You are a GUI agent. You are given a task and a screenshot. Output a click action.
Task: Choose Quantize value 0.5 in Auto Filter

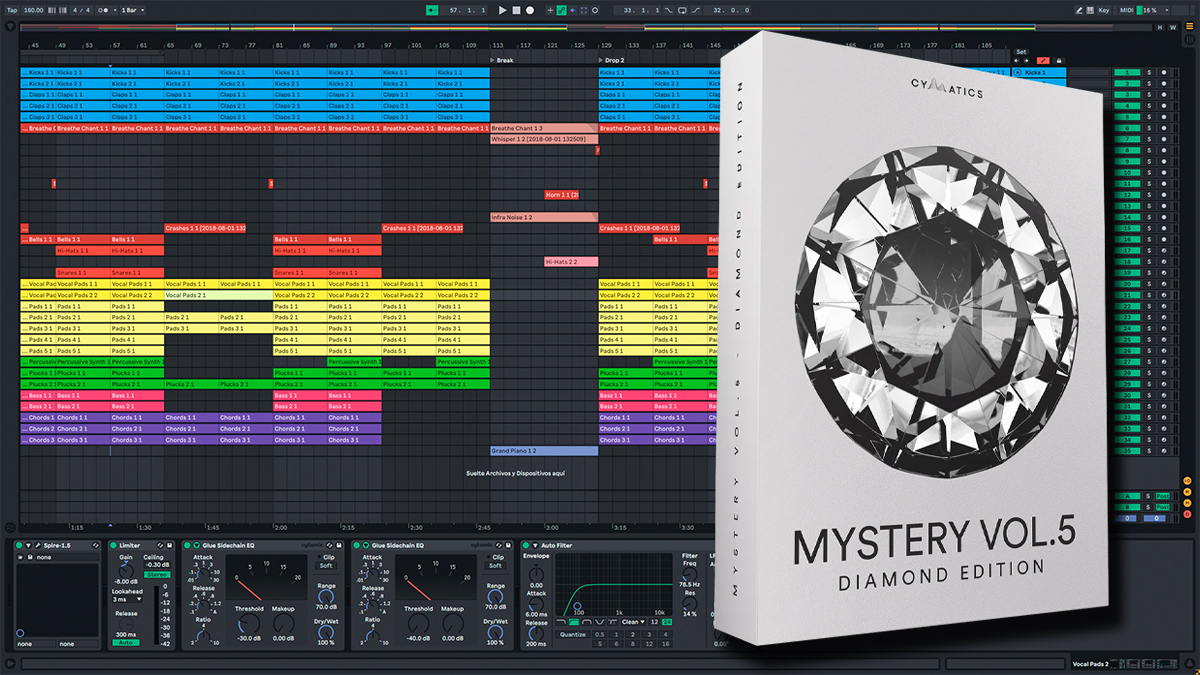pos(600,635)
